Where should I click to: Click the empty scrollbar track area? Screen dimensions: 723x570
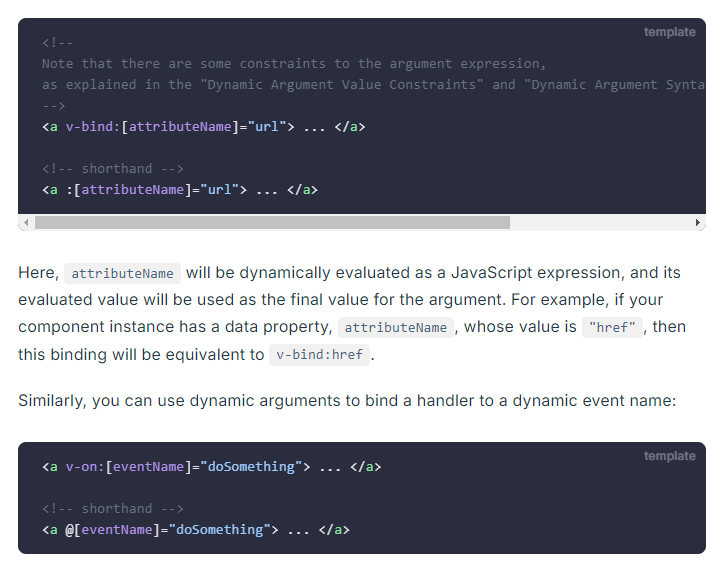pyautogui.click(x=601, y=223)
